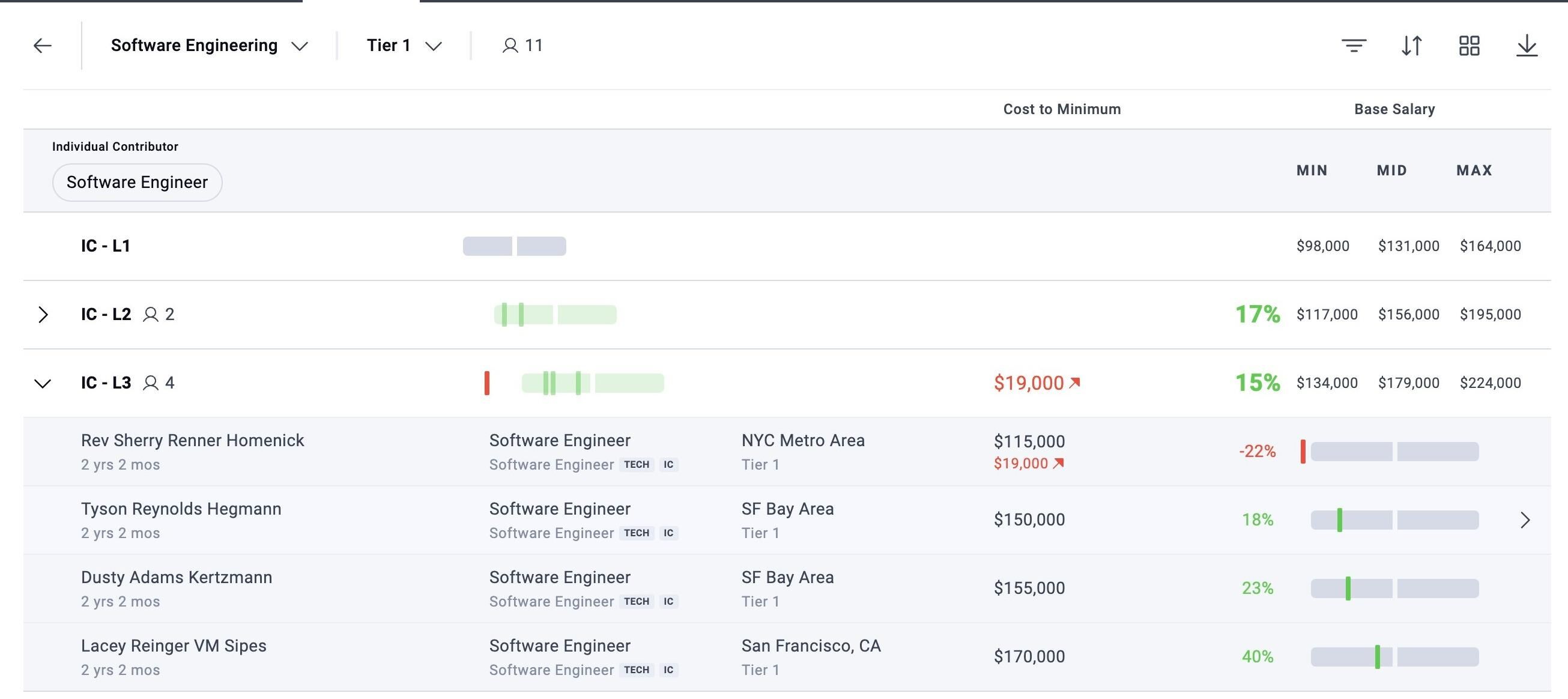Click the download icon
The height and width of the screenshot is (699, 1568).
pyautogui.click(x=1527, y=46)
